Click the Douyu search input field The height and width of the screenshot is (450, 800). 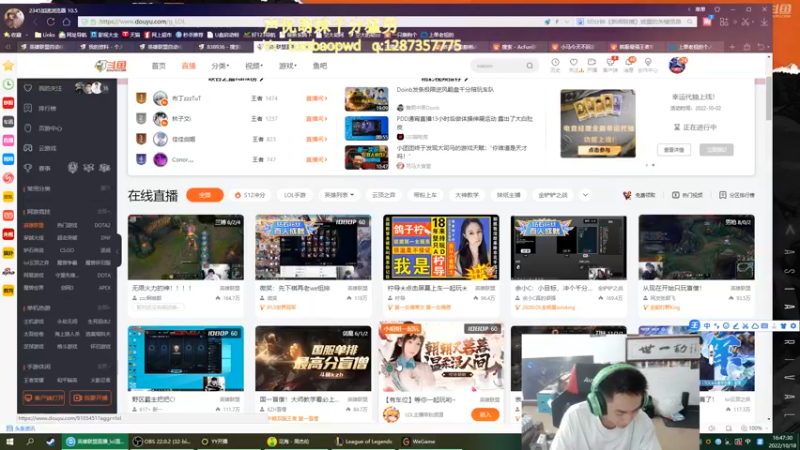497,66
